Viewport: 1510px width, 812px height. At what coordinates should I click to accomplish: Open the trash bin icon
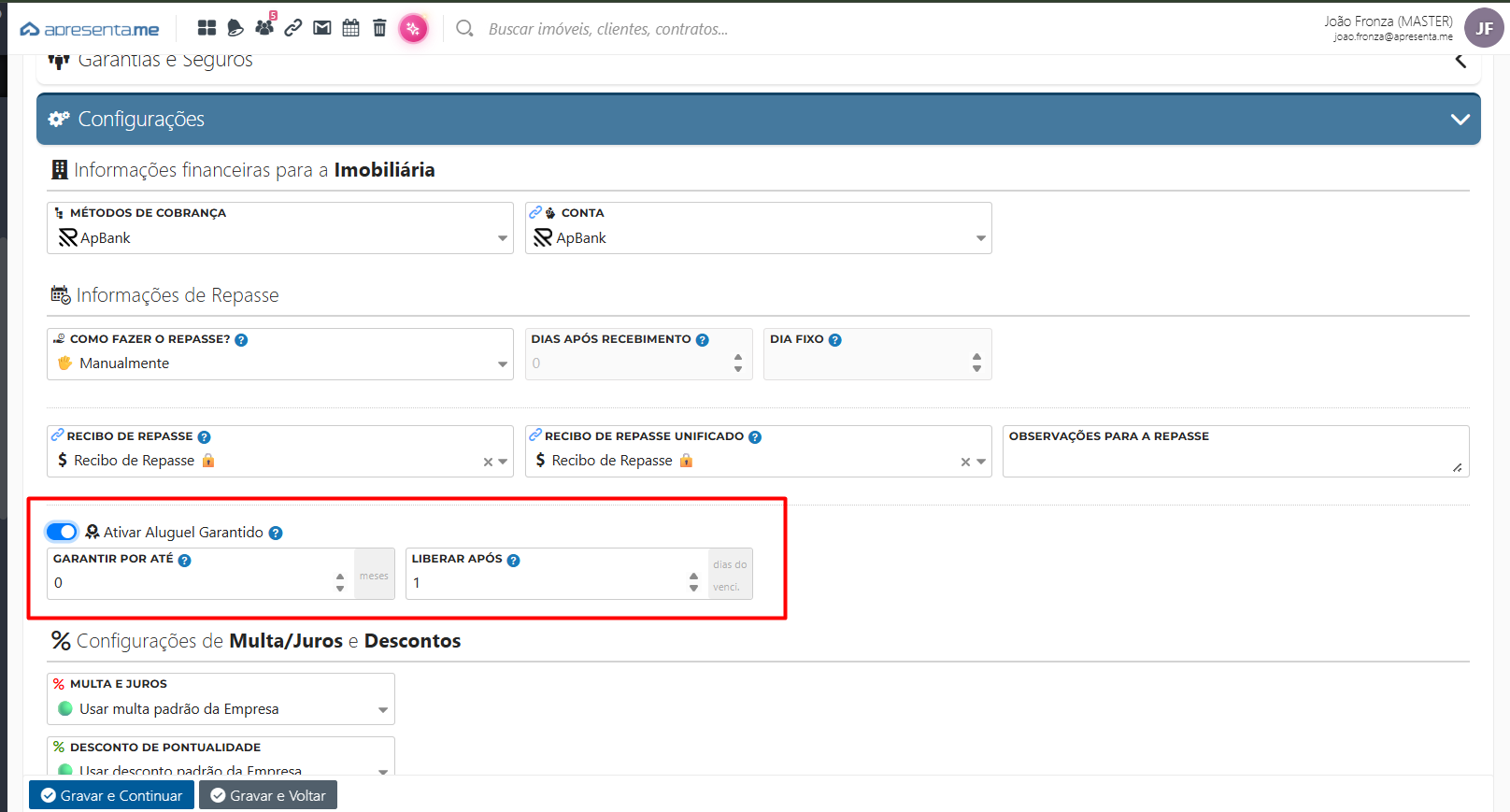coord(379,28)
